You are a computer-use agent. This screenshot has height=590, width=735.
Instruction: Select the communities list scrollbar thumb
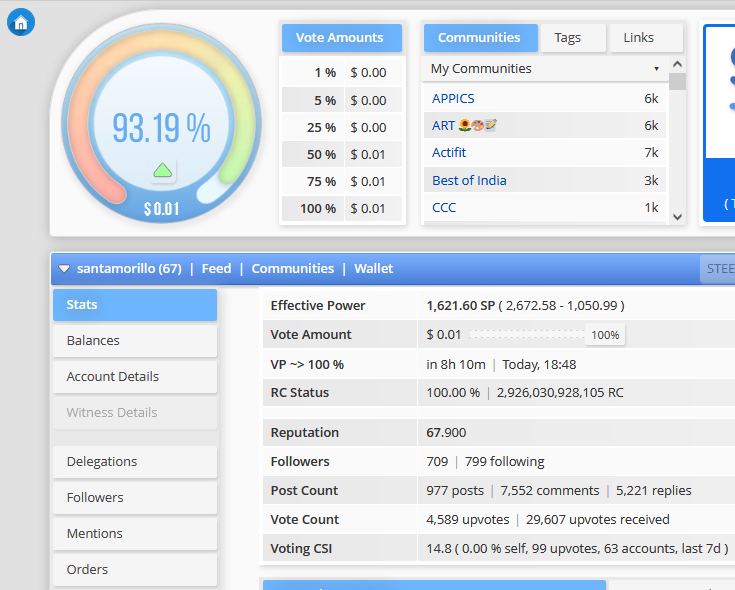coord(677,81)
